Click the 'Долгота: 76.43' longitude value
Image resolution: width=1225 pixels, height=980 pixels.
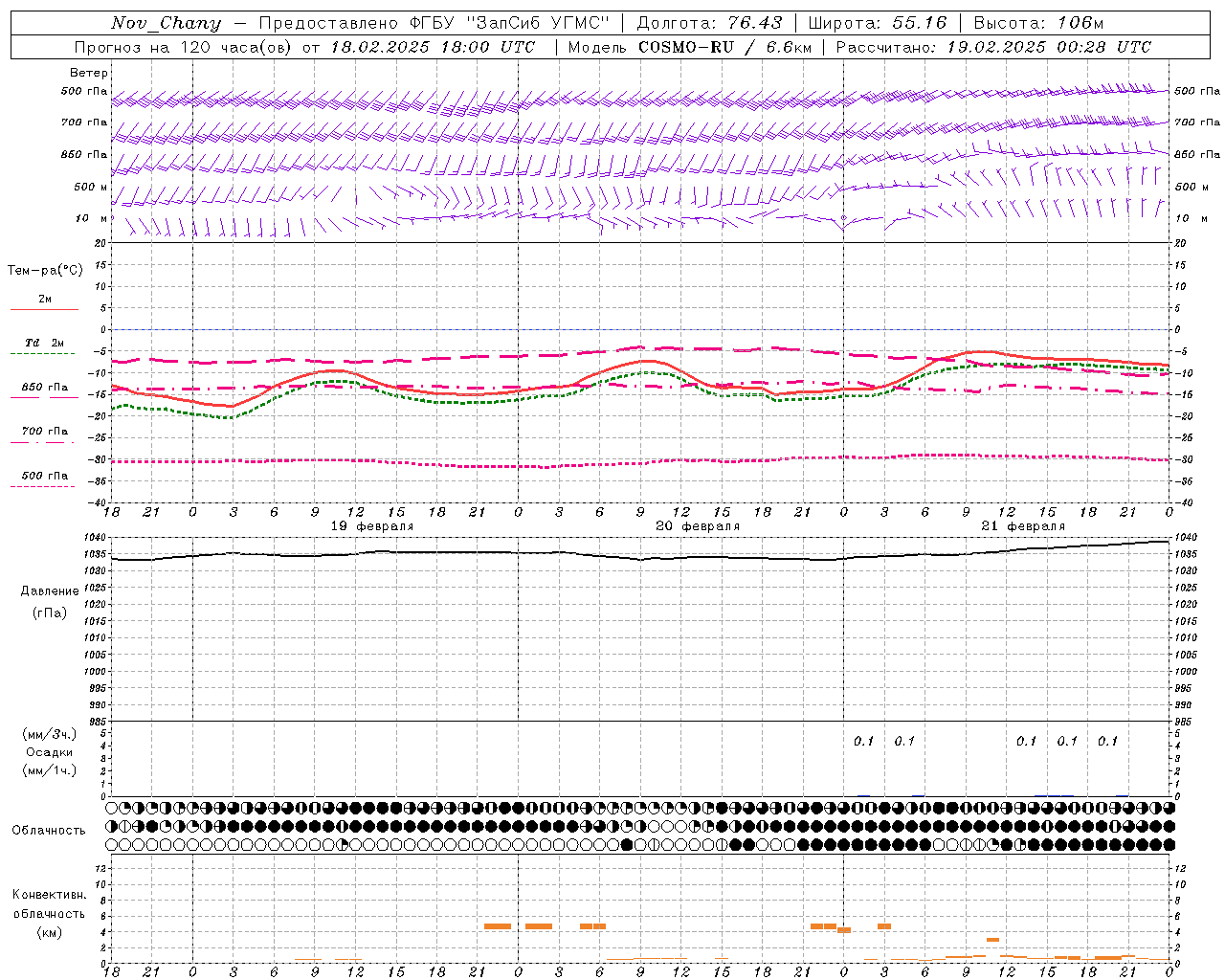(x=709, y=23)
